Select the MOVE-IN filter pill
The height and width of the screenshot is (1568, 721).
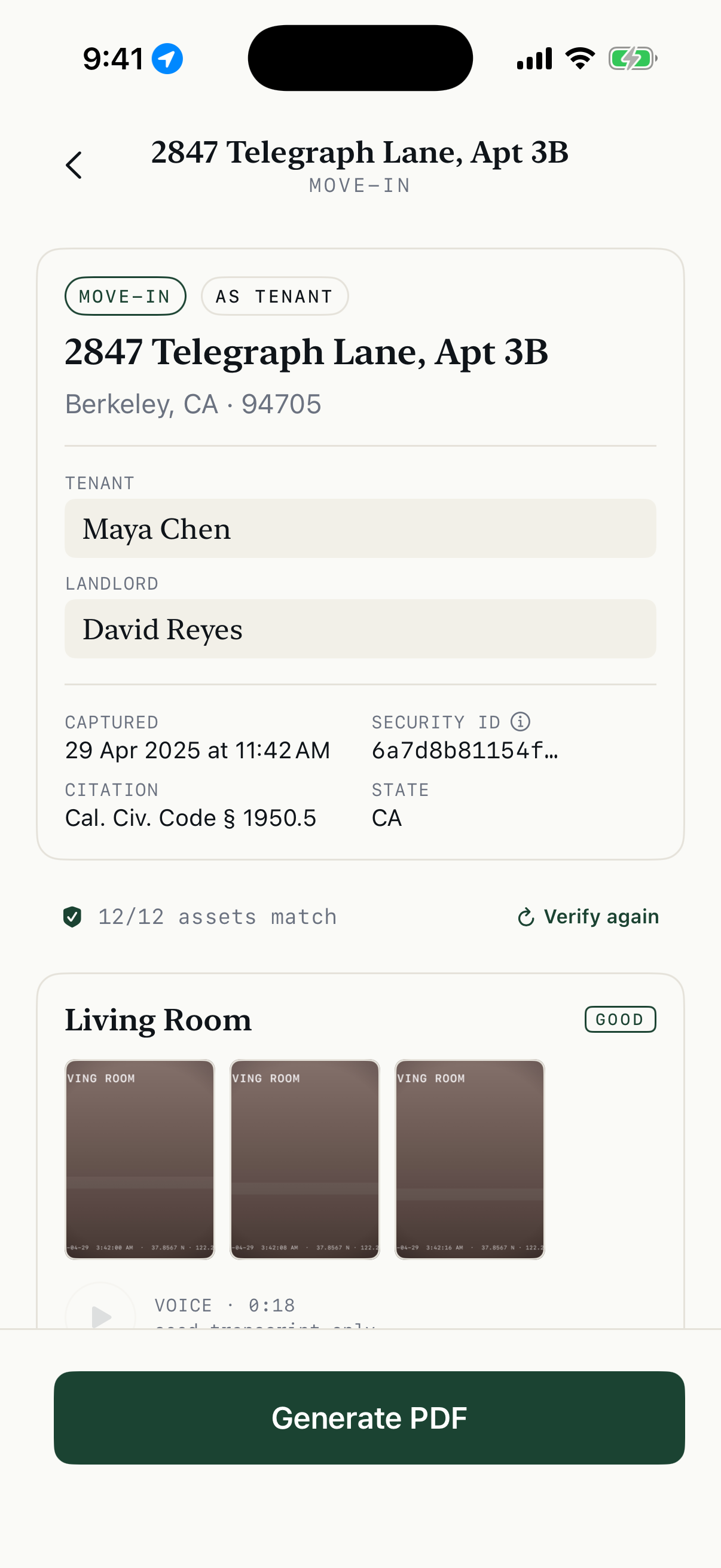pos(125,297)
